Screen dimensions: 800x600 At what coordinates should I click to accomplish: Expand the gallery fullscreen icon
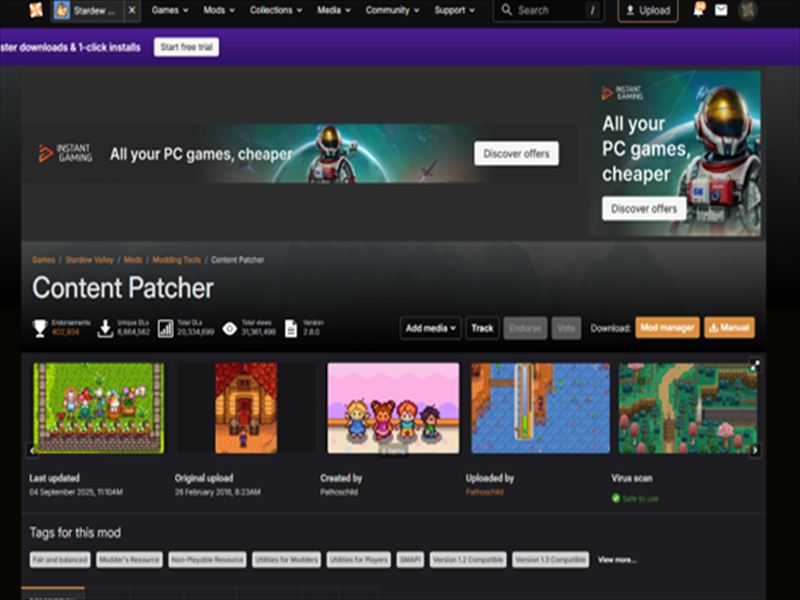click(x=755, y=364)
